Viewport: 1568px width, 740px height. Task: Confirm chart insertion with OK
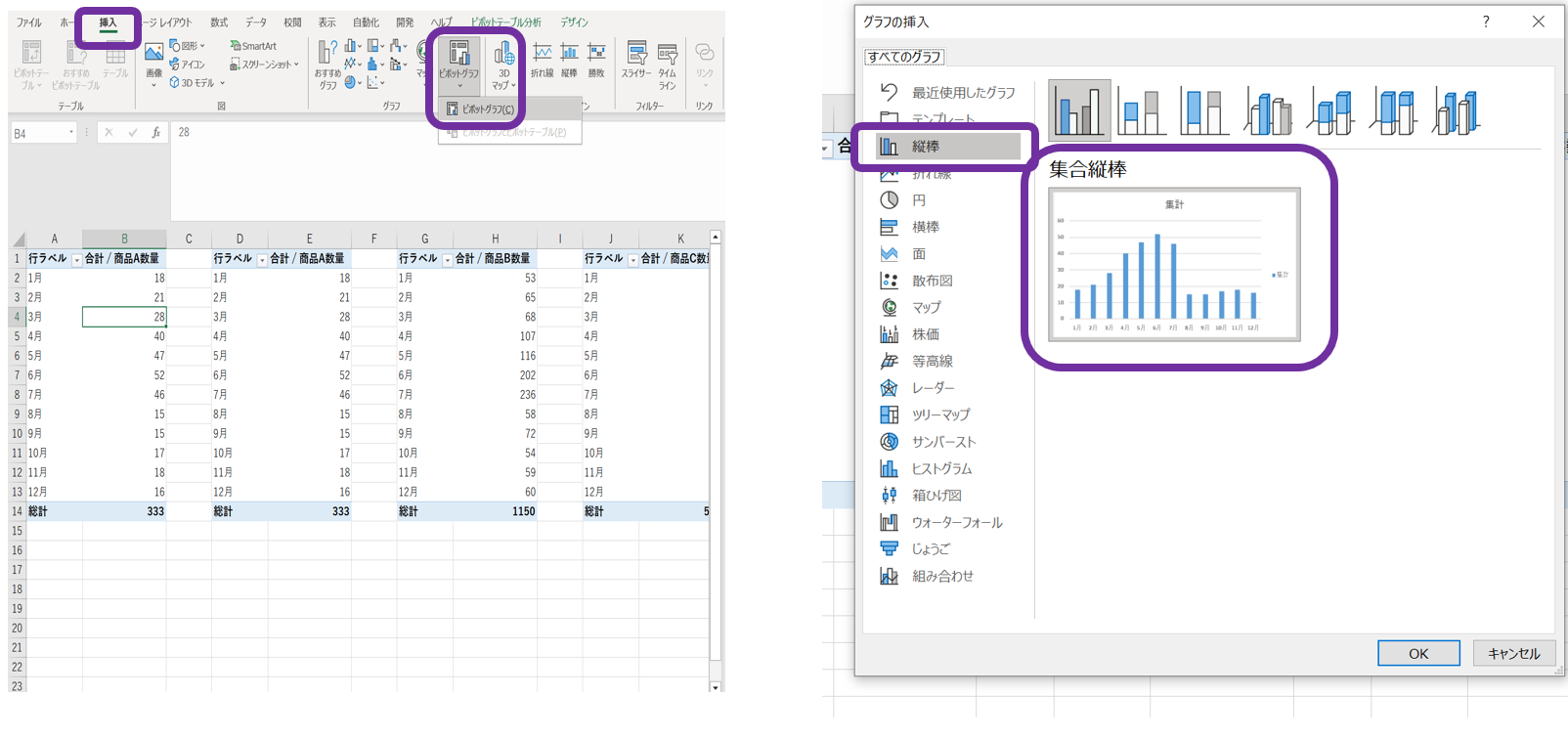pos(1418,653)
